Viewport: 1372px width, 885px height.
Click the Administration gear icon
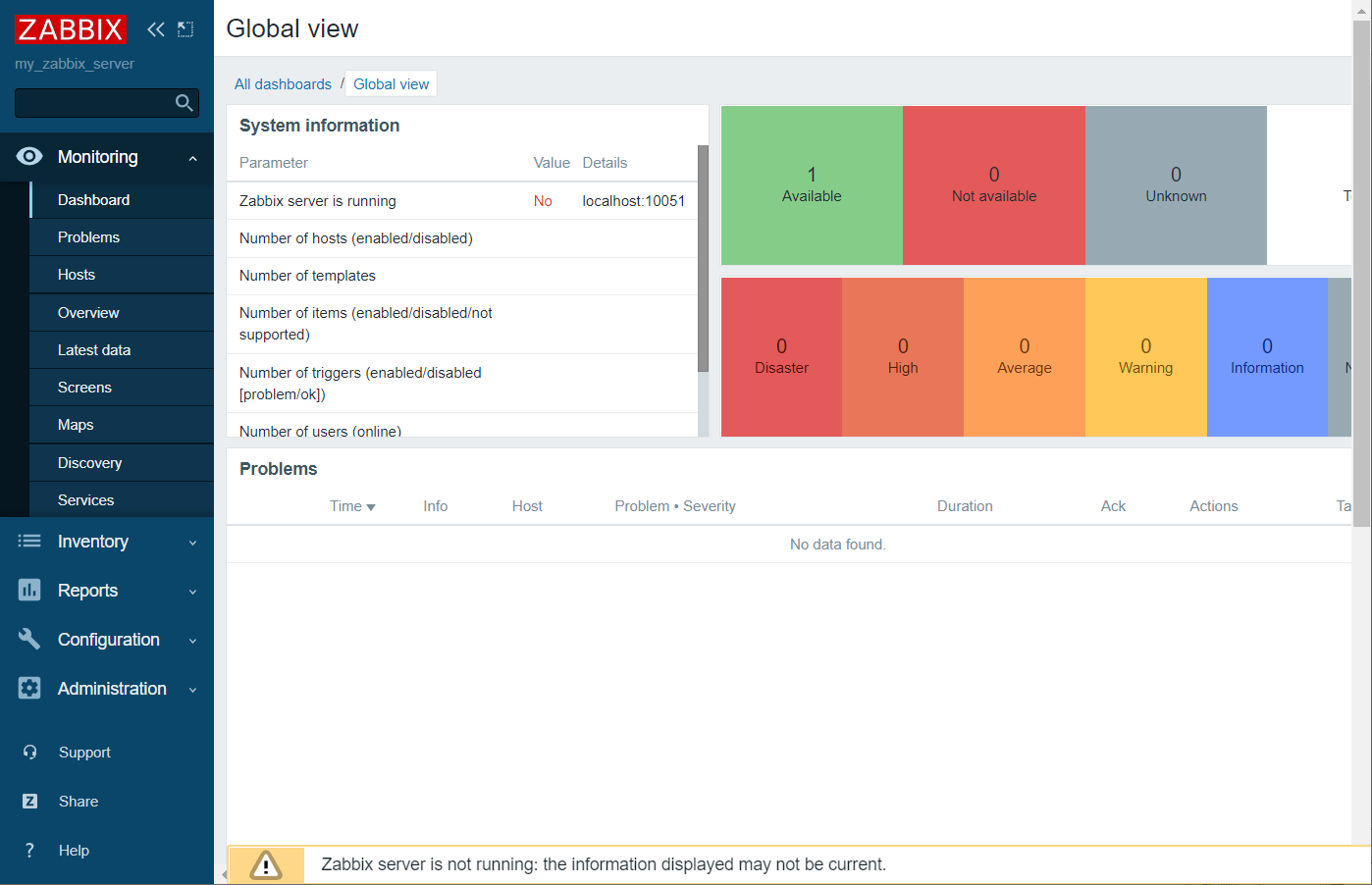pyautogui.click(x=29, y=688)
